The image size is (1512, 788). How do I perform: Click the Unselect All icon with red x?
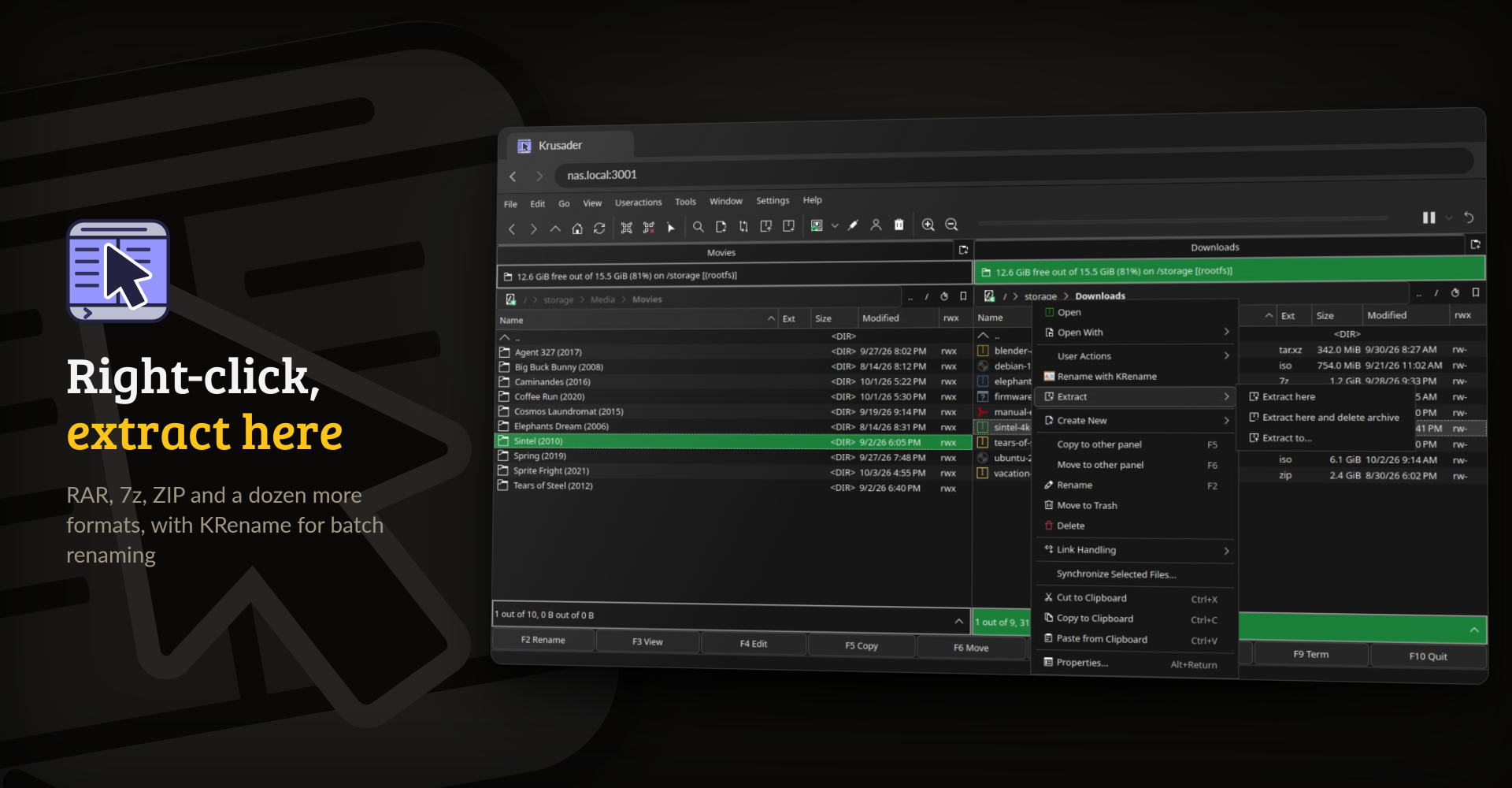coord(649,228)
